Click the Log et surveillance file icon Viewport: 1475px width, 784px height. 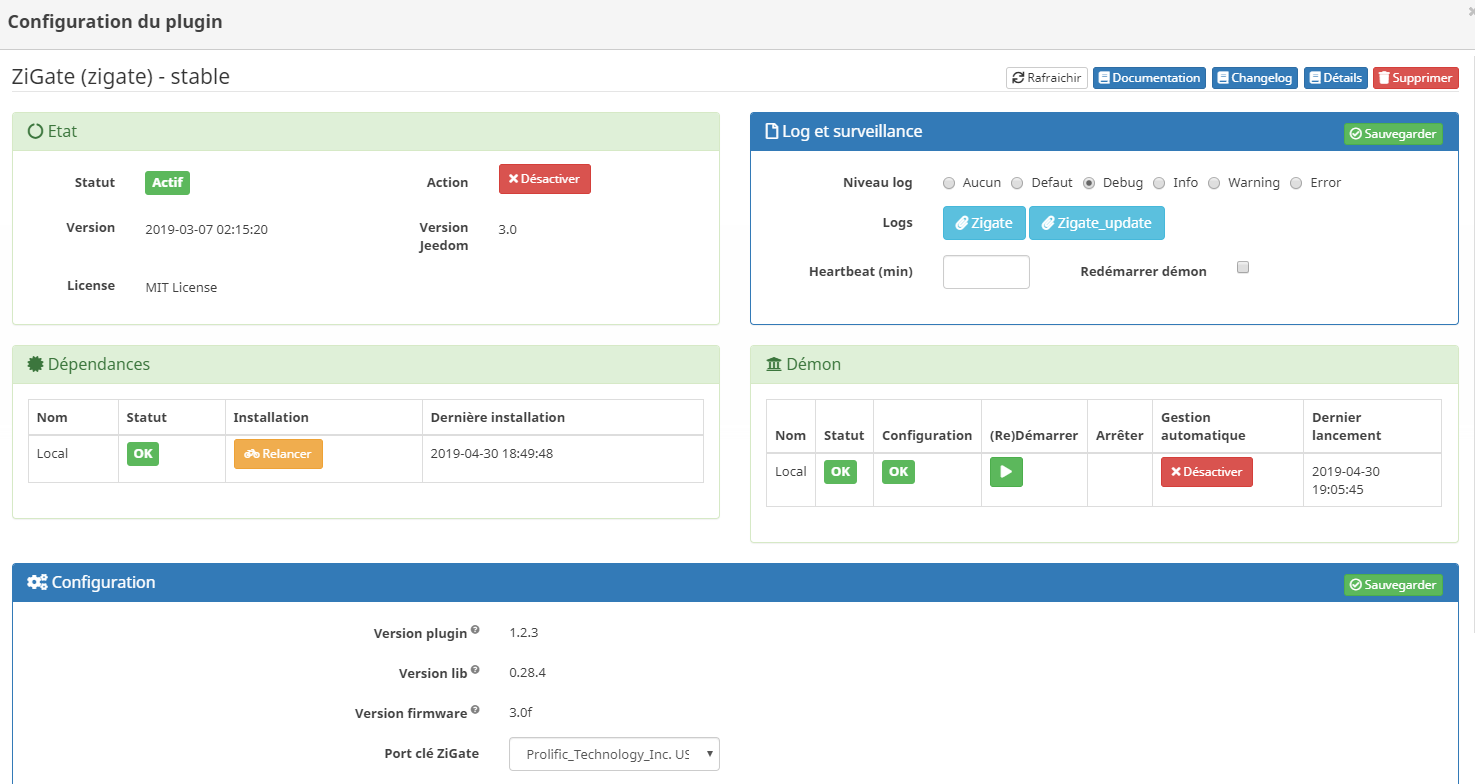tap(771, 131)
